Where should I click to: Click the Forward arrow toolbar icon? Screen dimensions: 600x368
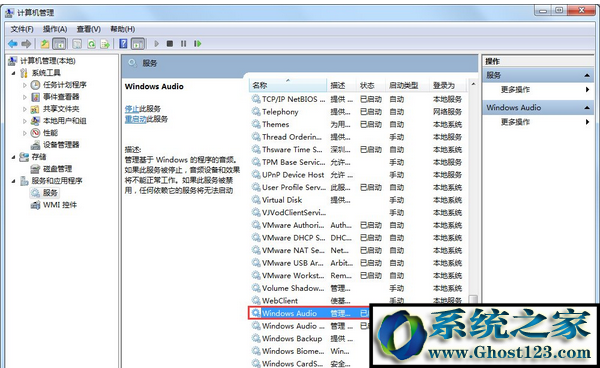(x=26, y=44)
